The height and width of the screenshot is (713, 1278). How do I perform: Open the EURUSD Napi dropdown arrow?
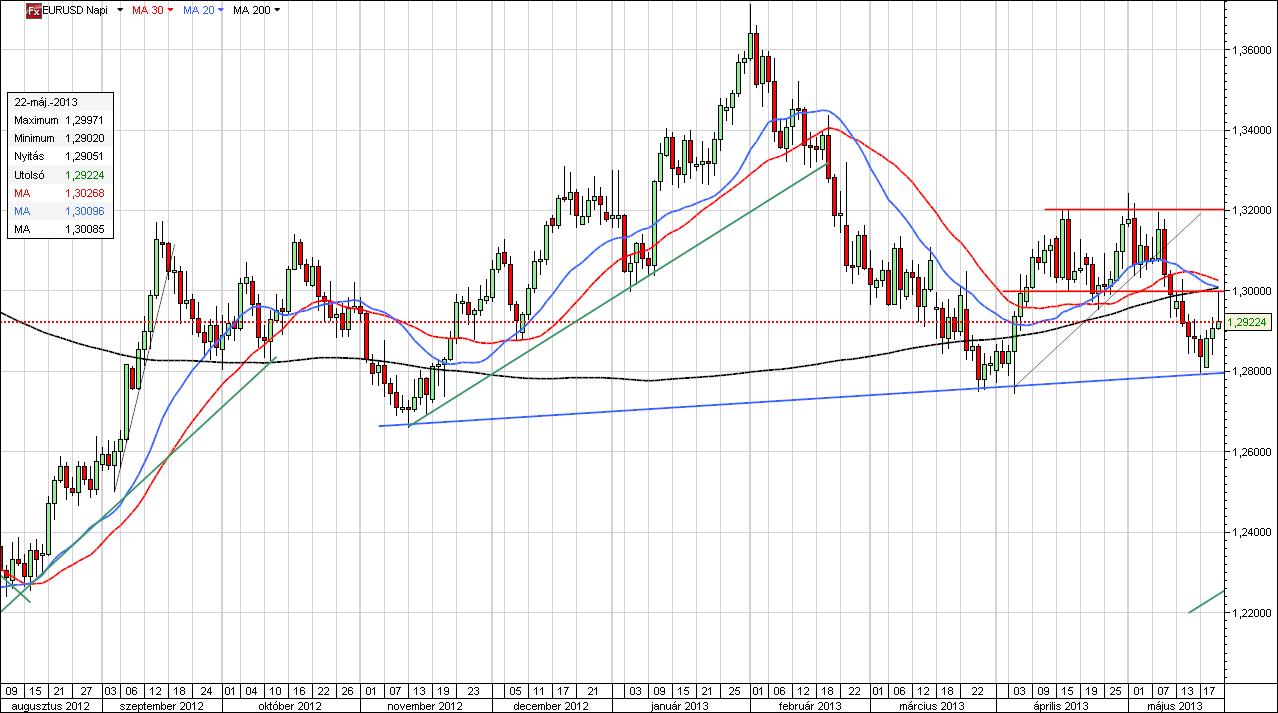(x=120, y=10)
